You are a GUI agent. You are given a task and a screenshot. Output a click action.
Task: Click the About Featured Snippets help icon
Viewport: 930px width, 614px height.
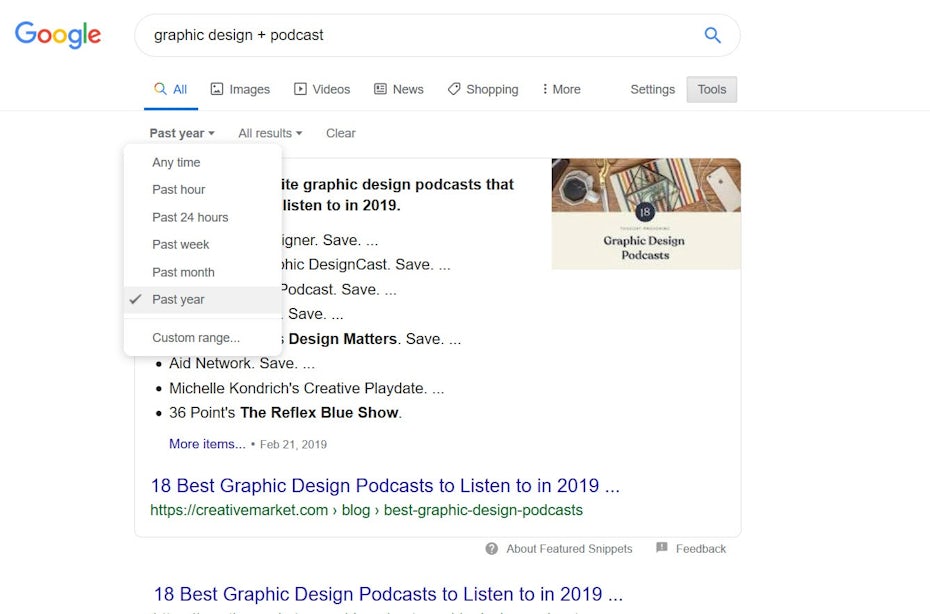pyautogui.click(x=492, y=548)
